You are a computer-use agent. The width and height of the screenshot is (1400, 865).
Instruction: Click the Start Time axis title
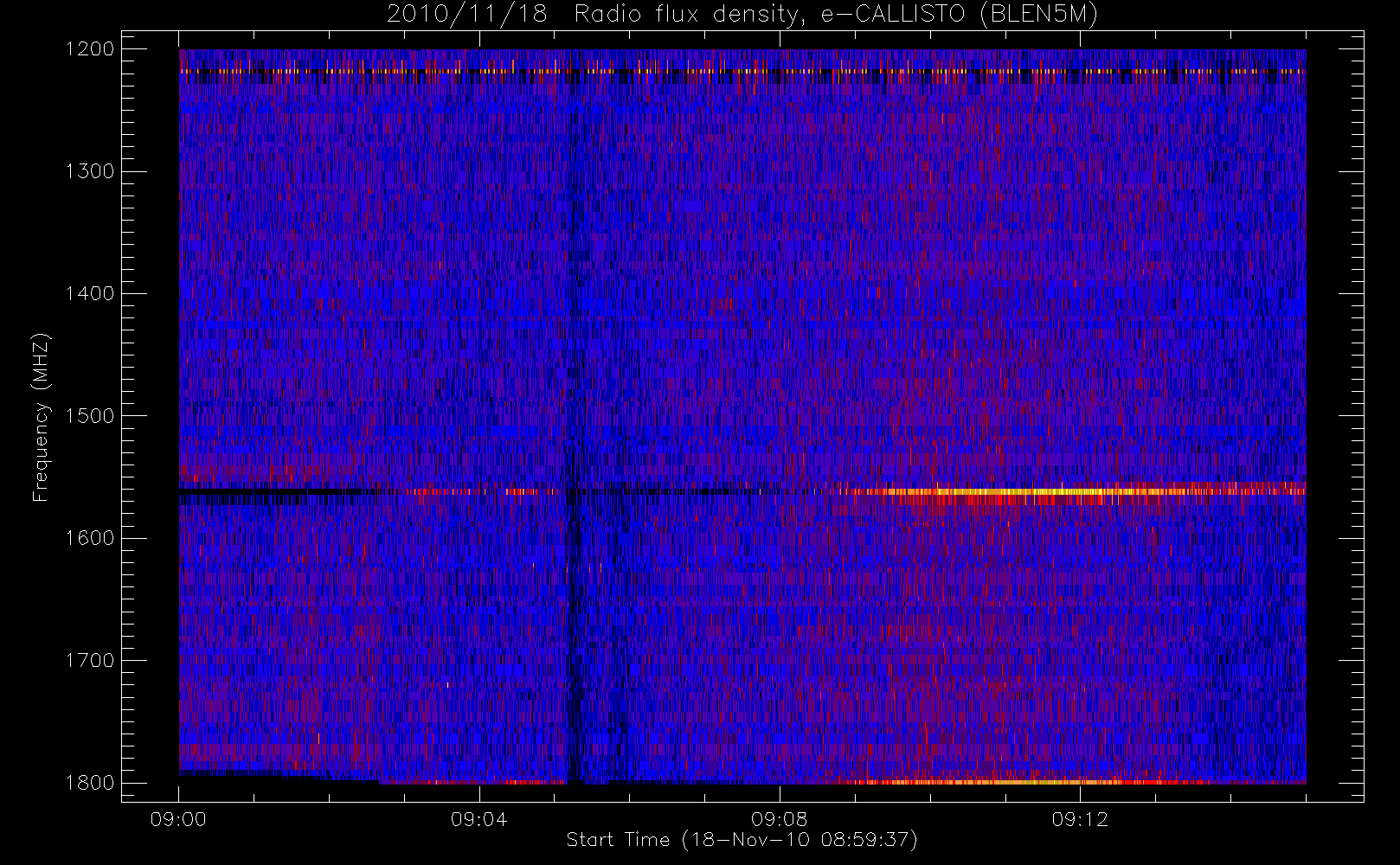(742, 840)
